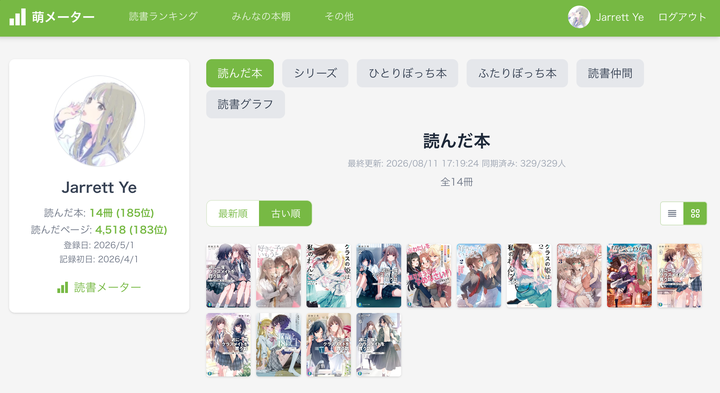Viewport: 720px width, 393px height.
Task: Open the 読書メーター profile link
Action: (x=99, y=287)
